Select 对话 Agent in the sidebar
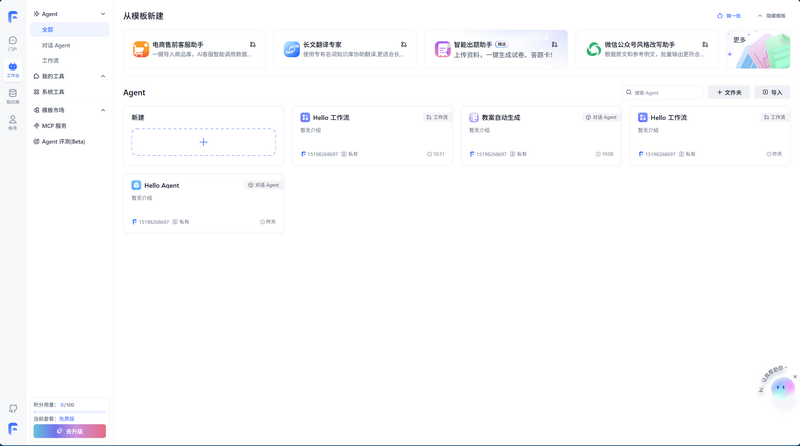 point(56,45)
